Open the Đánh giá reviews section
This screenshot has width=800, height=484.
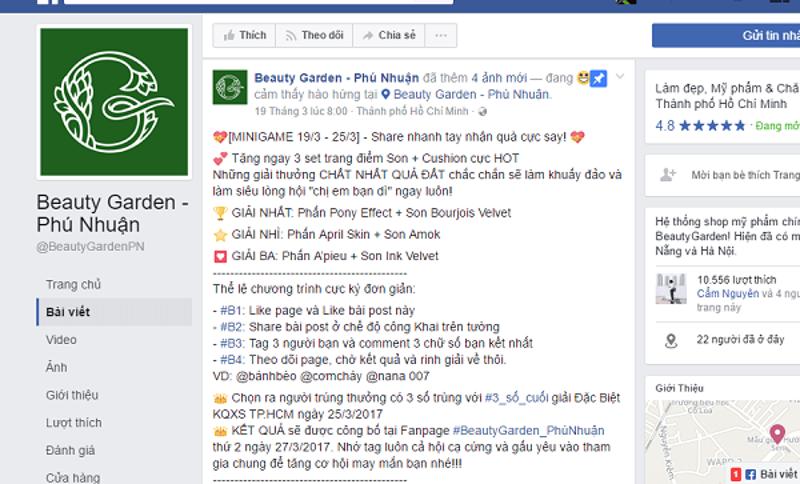point(70,450)
